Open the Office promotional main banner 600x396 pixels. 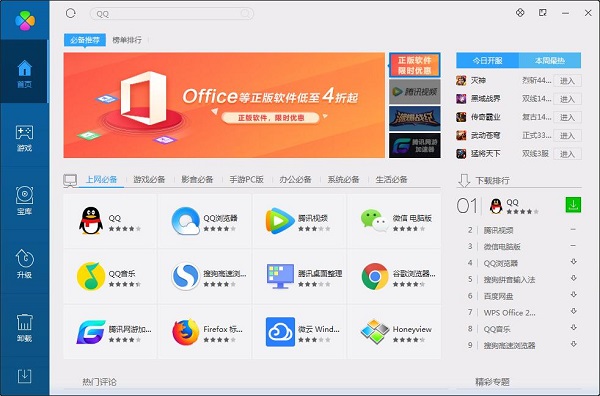pyautogui.click(x=224, y=105)
